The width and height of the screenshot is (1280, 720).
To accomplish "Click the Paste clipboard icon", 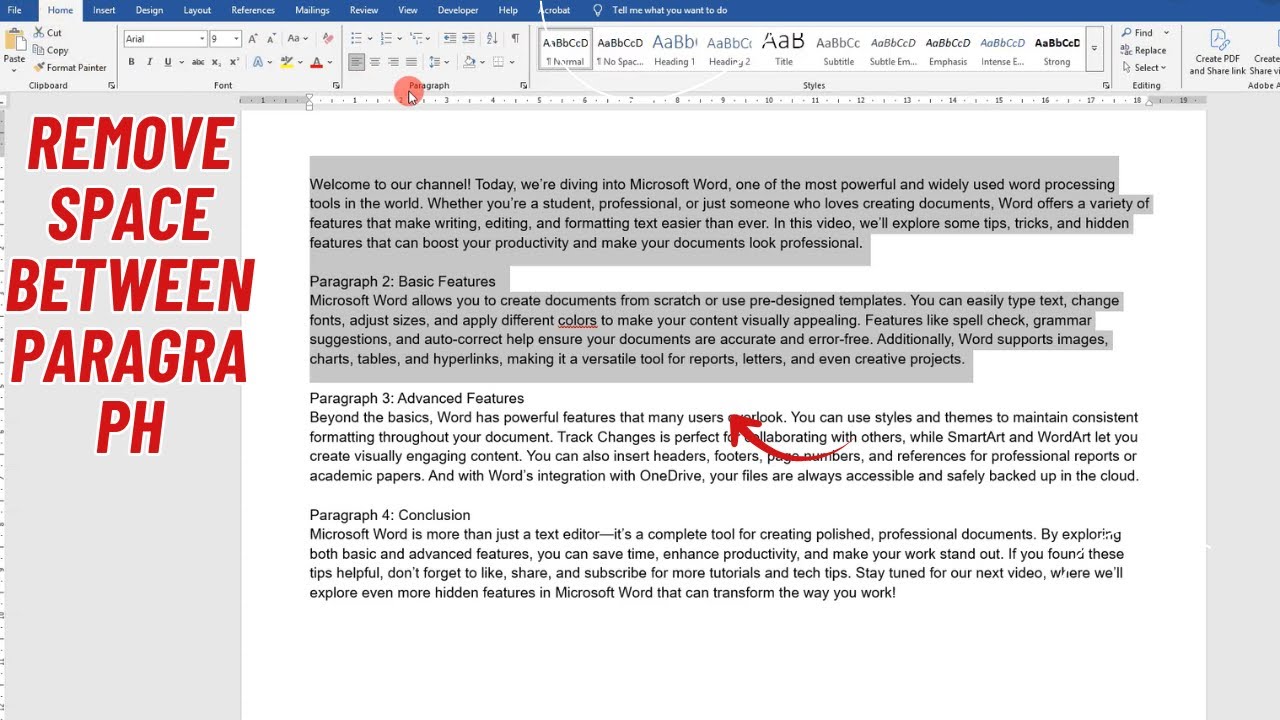I will pyautogui.click(x=14, y=41).
